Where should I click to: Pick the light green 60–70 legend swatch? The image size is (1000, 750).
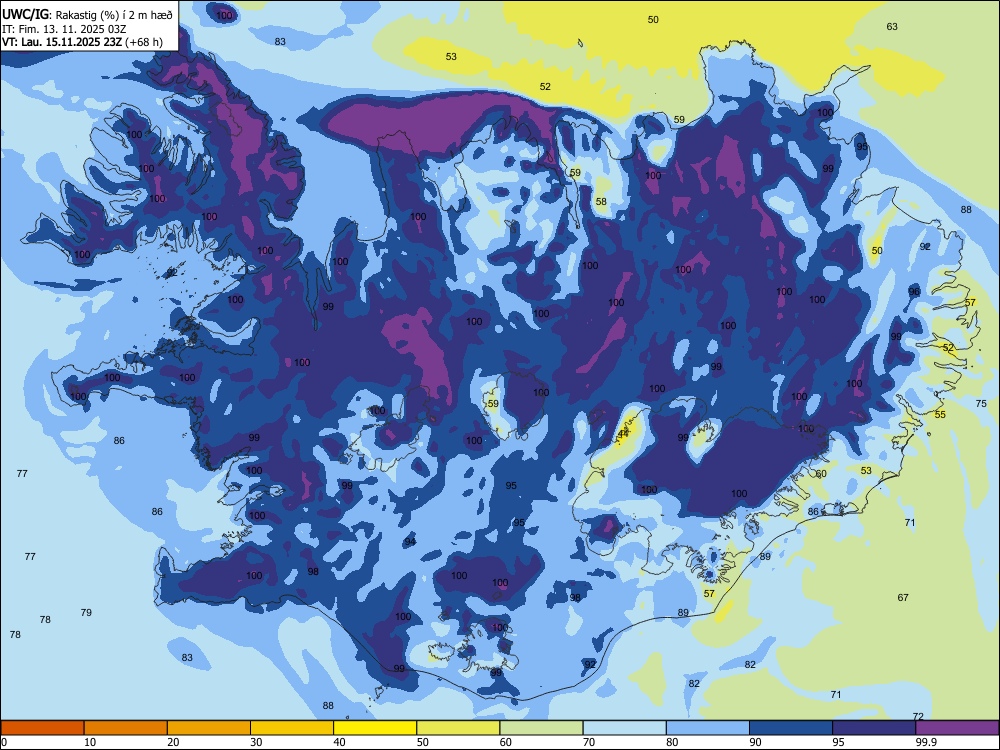541,728
